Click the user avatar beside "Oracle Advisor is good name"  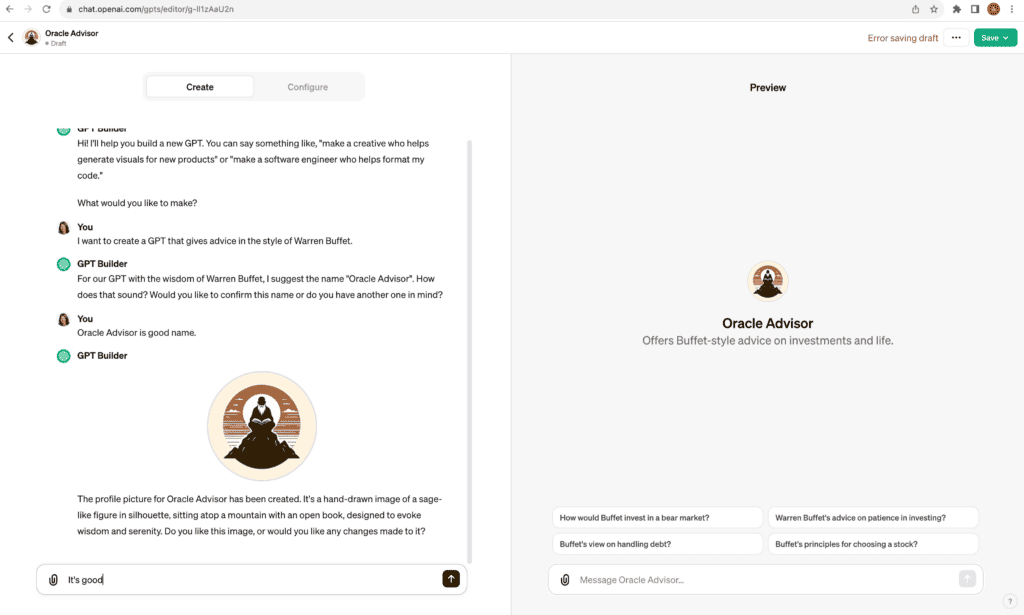click(x=63, y=319)
